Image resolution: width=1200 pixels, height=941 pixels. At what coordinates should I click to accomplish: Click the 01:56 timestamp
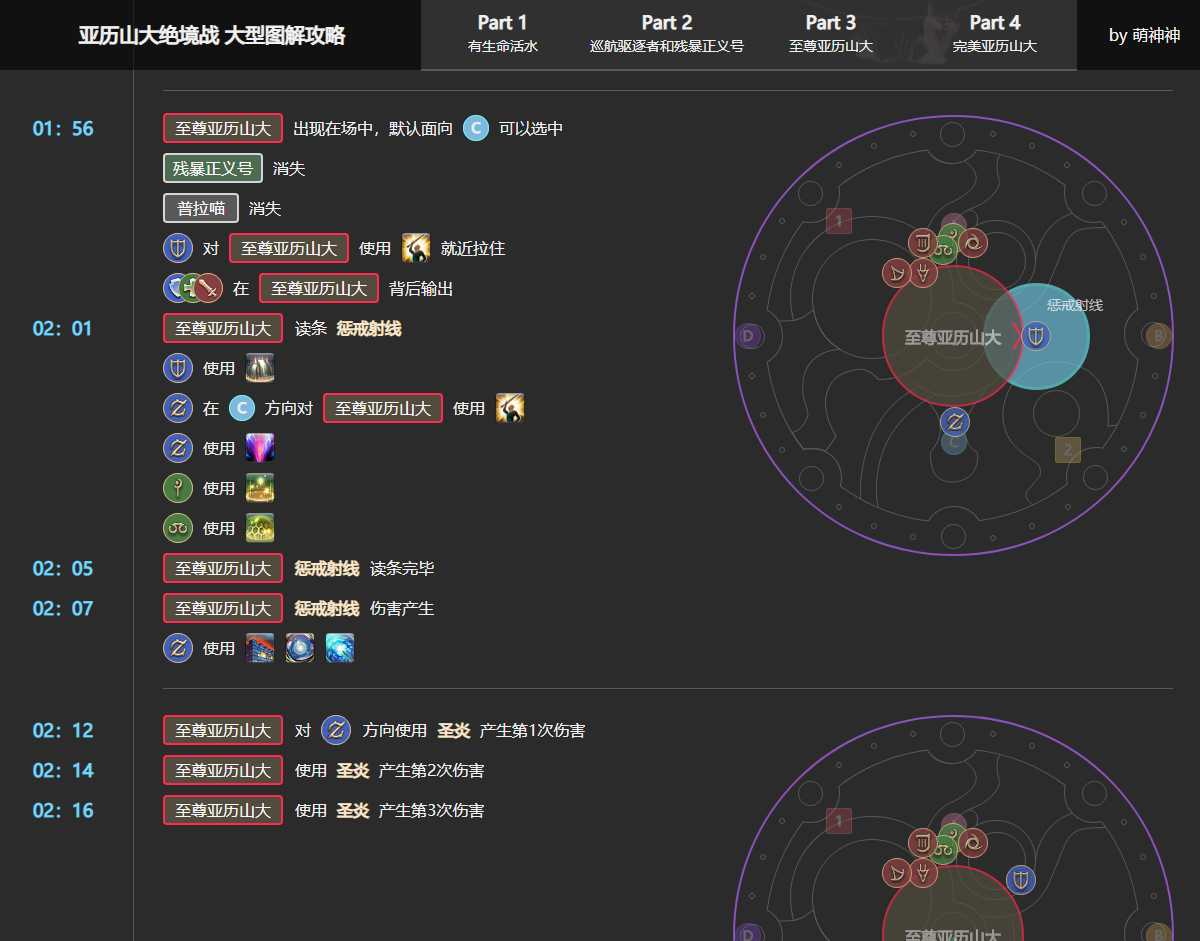[63, 129]
